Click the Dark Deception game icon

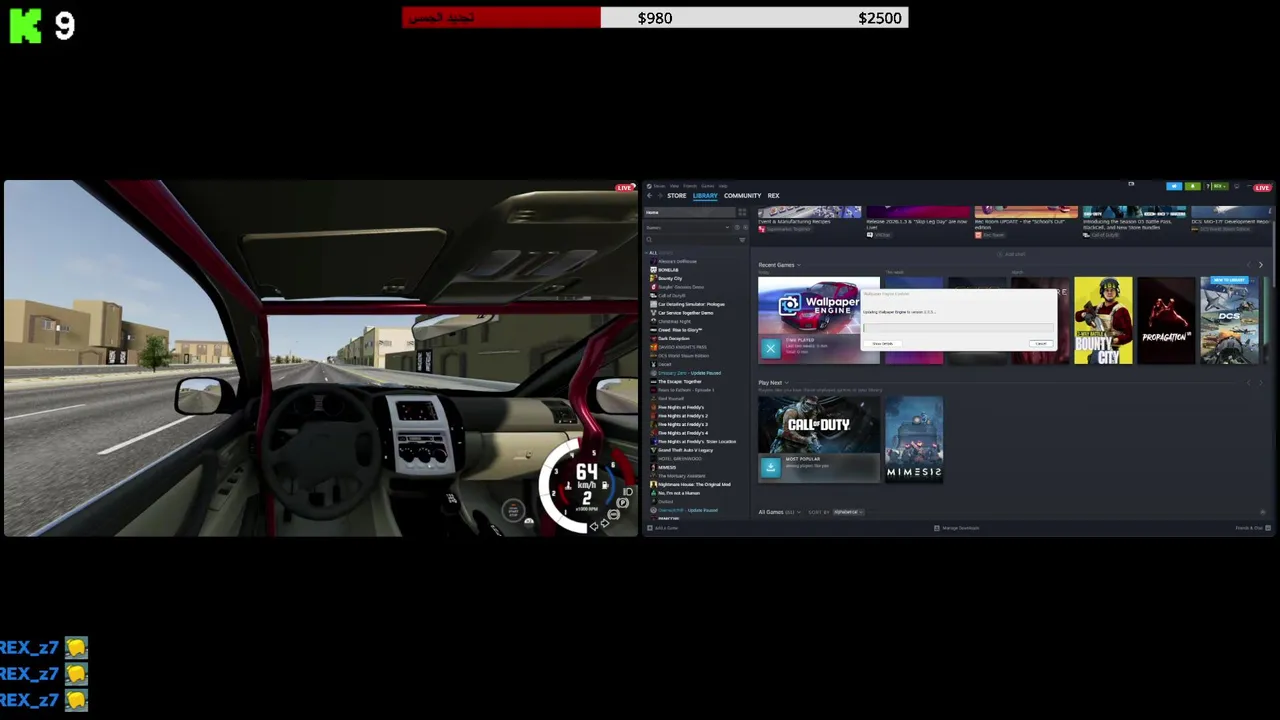653,339
